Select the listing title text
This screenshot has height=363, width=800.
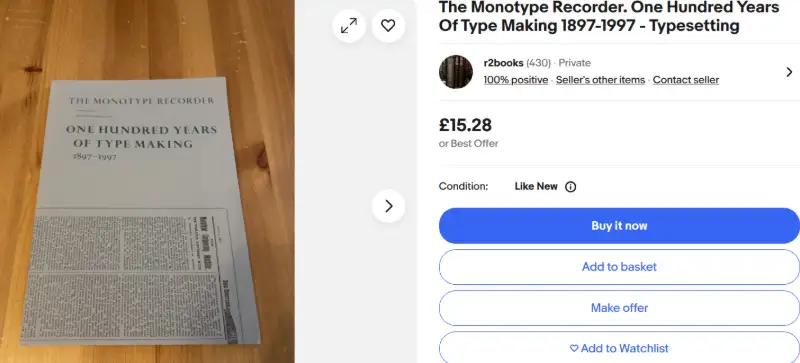tap(609, 16)
